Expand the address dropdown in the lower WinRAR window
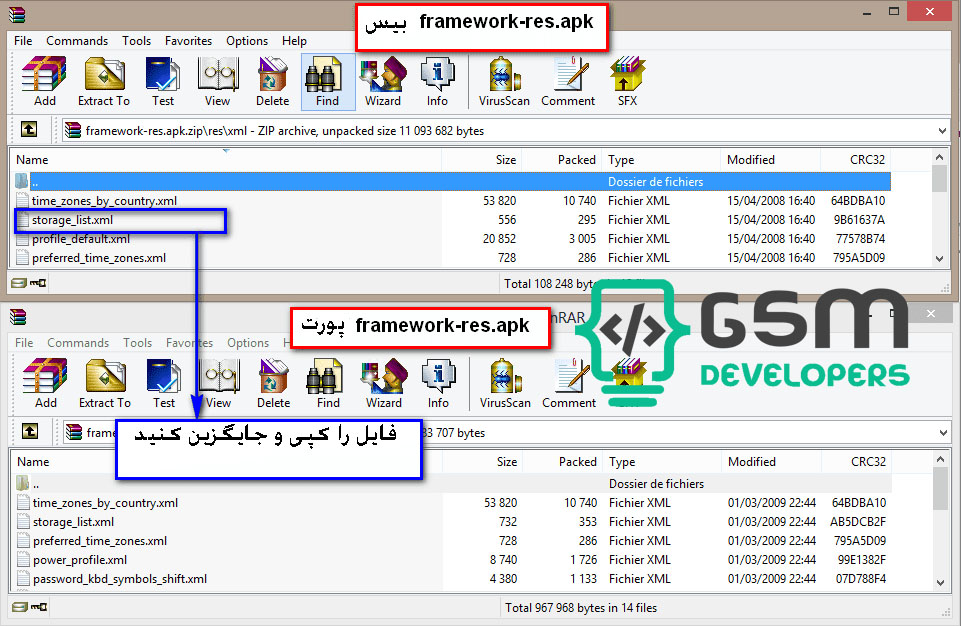961x626 pixels. [943, 433]
